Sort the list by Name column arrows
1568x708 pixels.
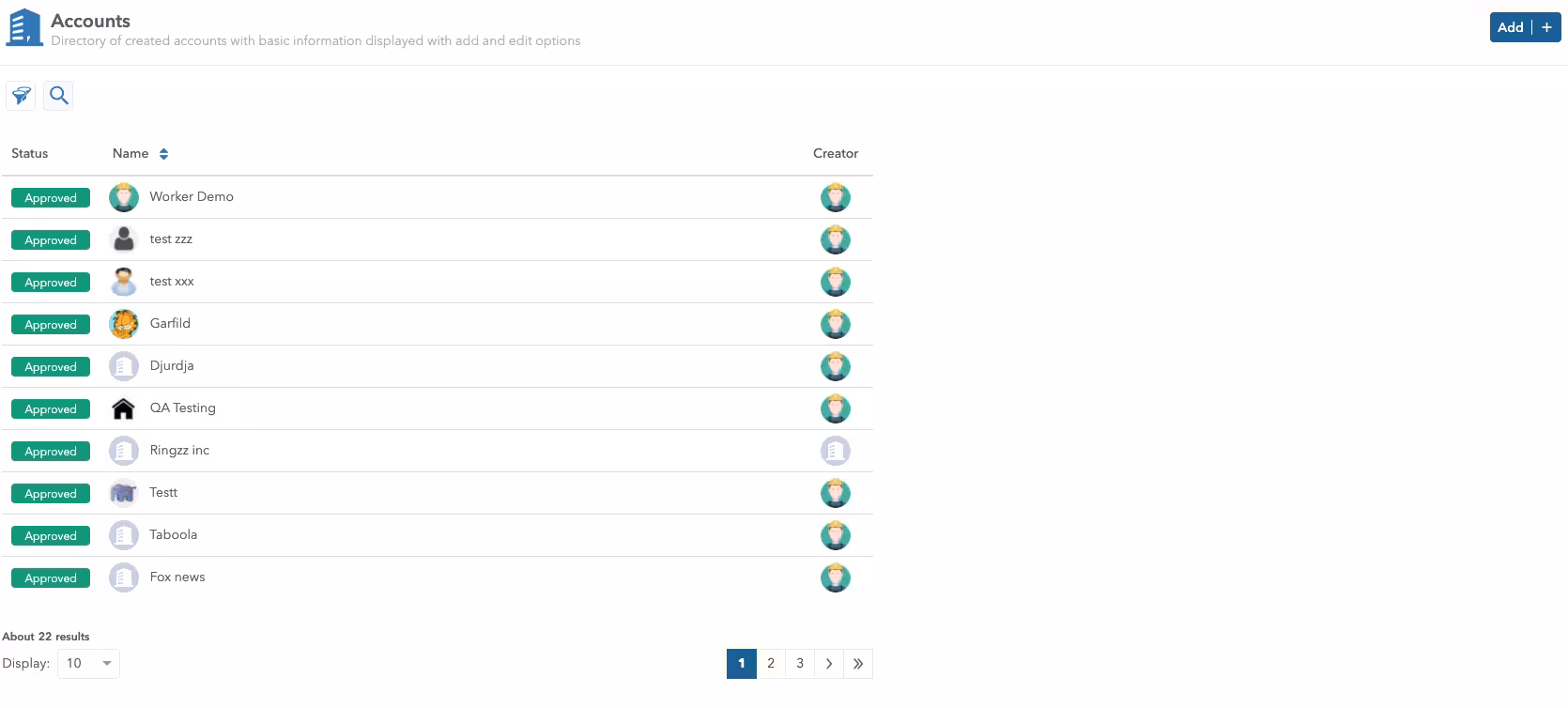point(163,154)
